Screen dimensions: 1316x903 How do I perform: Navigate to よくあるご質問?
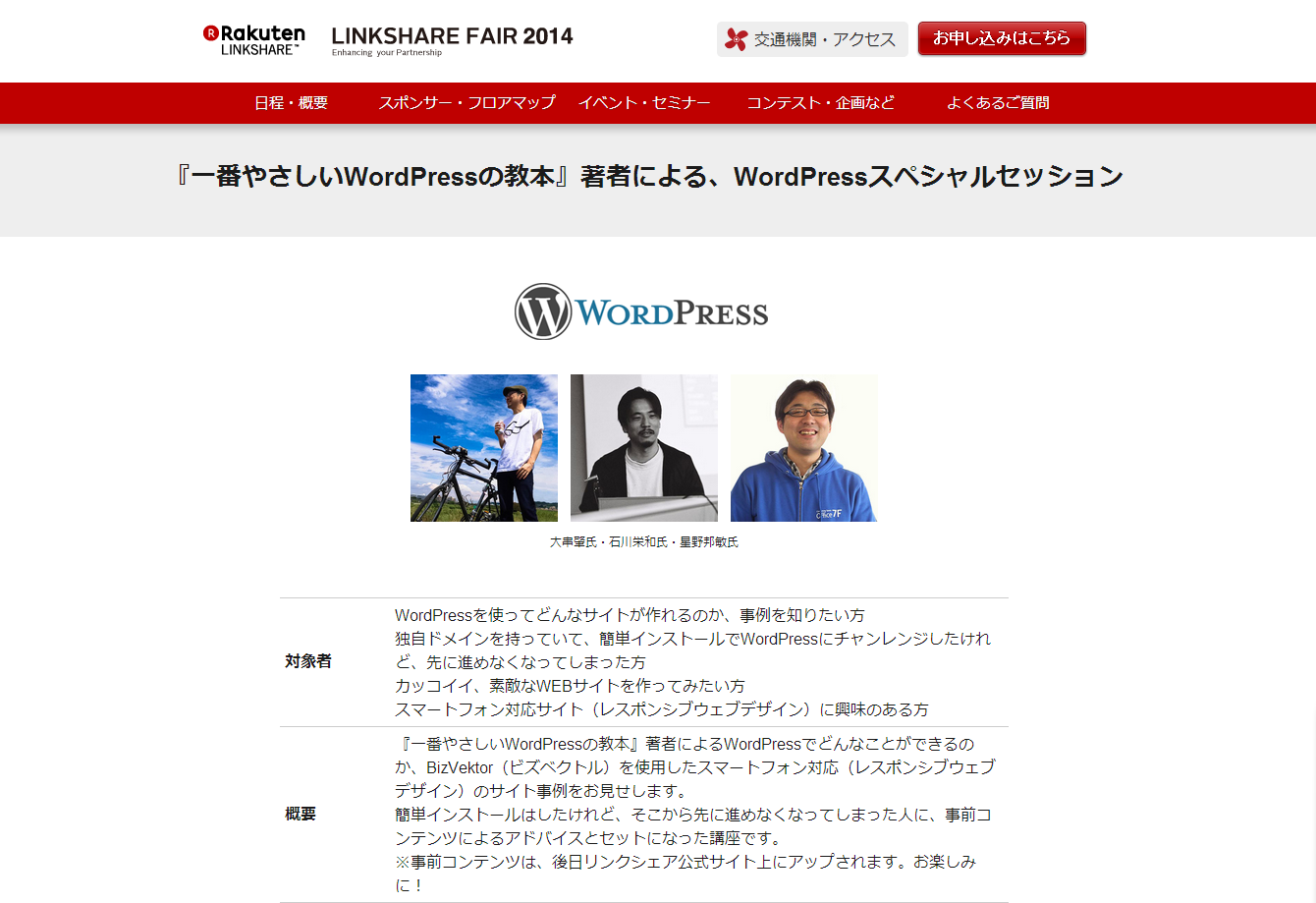997,102
